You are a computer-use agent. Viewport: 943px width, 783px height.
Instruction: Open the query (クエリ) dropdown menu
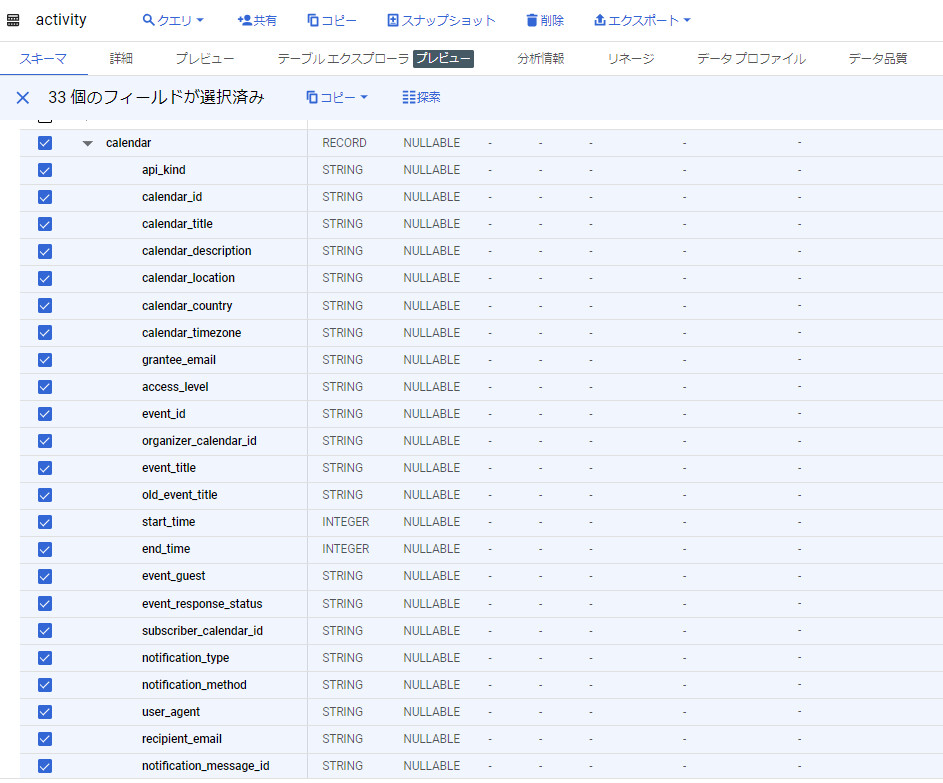[x=173, y=20]
